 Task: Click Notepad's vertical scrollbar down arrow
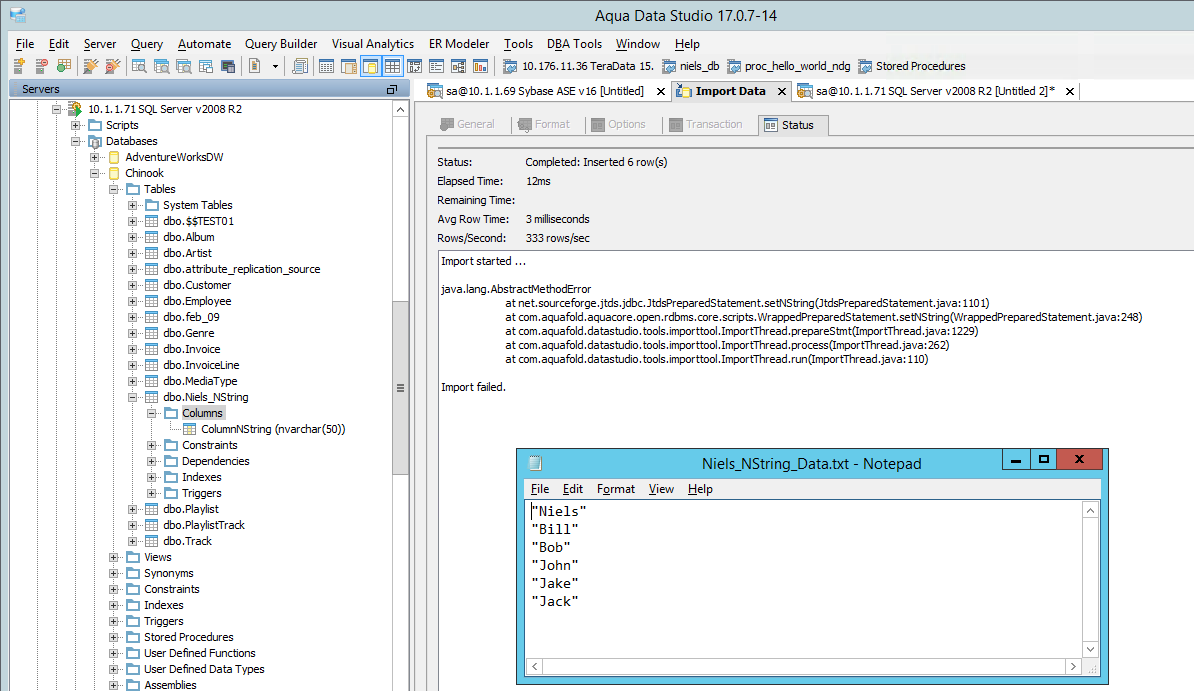tap(1090, 649)
